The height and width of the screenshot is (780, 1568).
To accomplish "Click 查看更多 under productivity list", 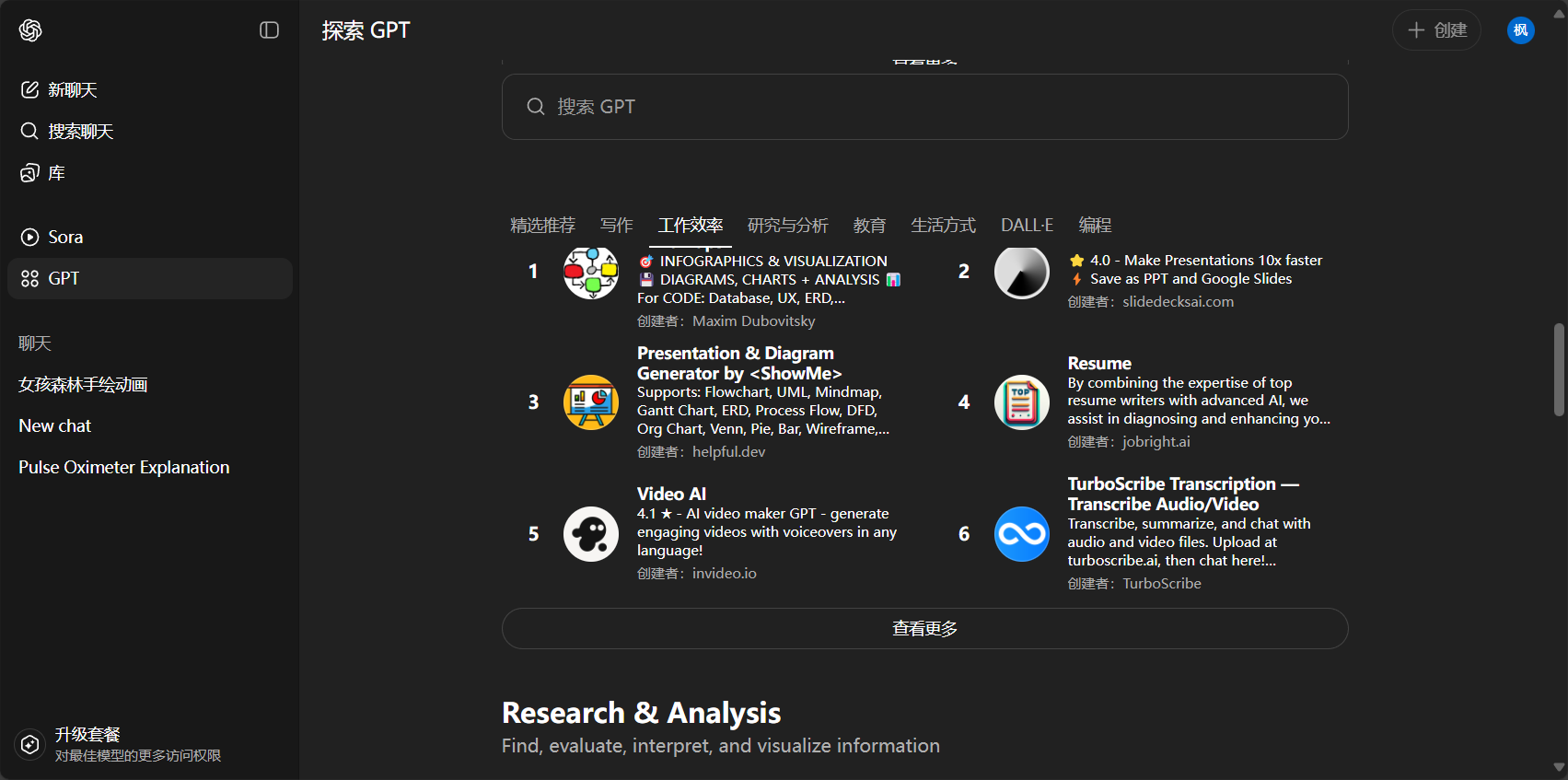I will (x=925, y=629).
